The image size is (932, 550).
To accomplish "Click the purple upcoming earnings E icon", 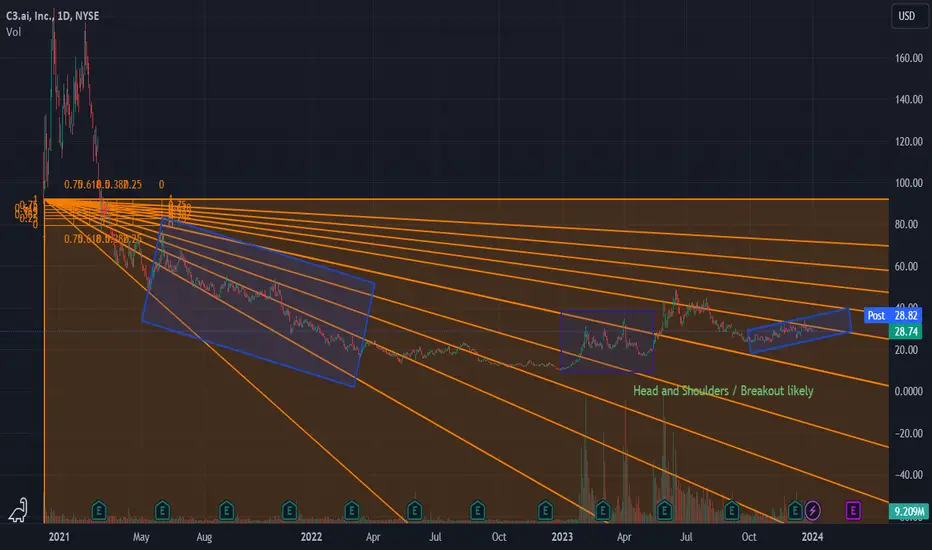I will click(853, 510).
